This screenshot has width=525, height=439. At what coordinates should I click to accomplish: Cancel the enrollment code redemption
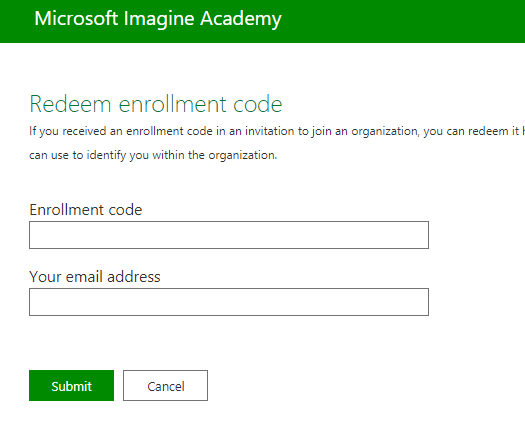tap(165, 385)
